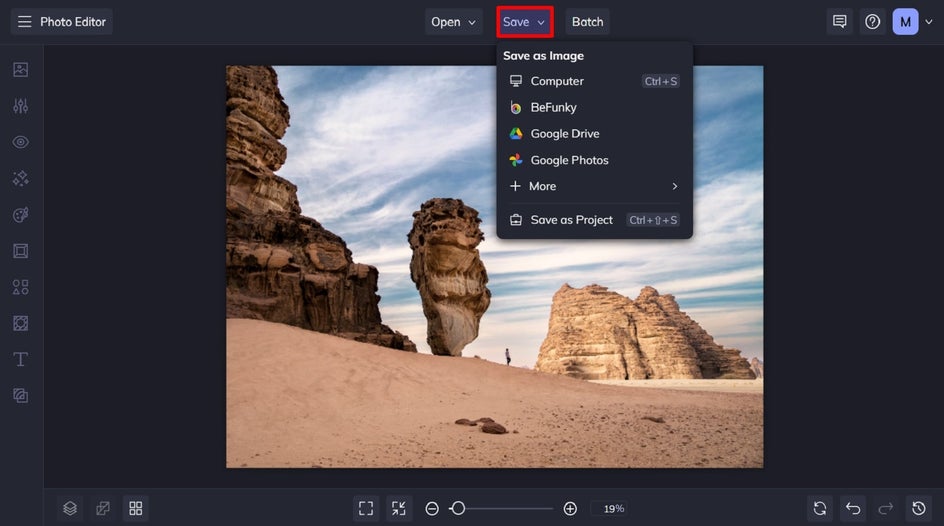Expand the More save options submenu
Image resolution: width=944 pixels, height=526 pixels.
(594, 187)
